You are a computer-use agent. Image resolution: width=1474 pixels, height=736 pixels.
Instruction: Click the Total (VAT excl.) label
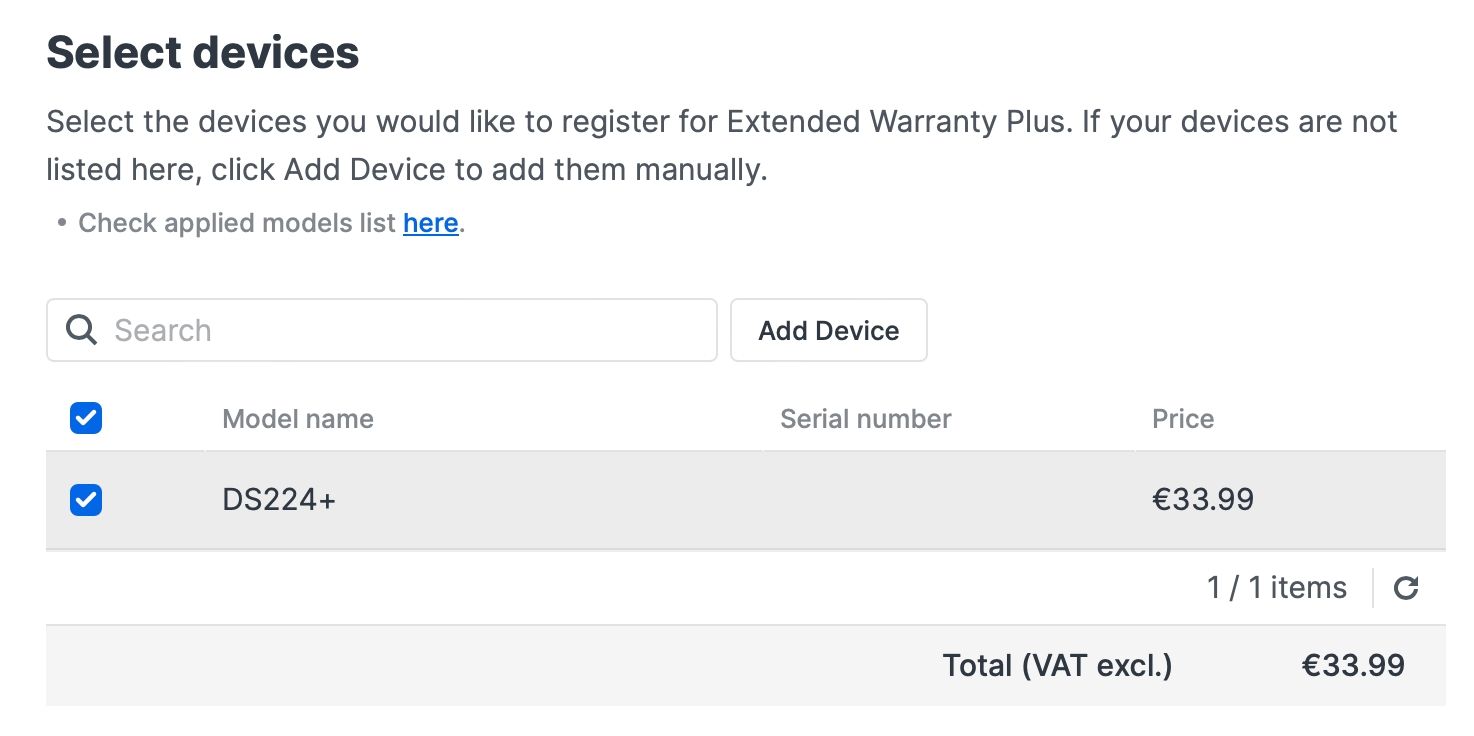click(x=1058, y=665)
